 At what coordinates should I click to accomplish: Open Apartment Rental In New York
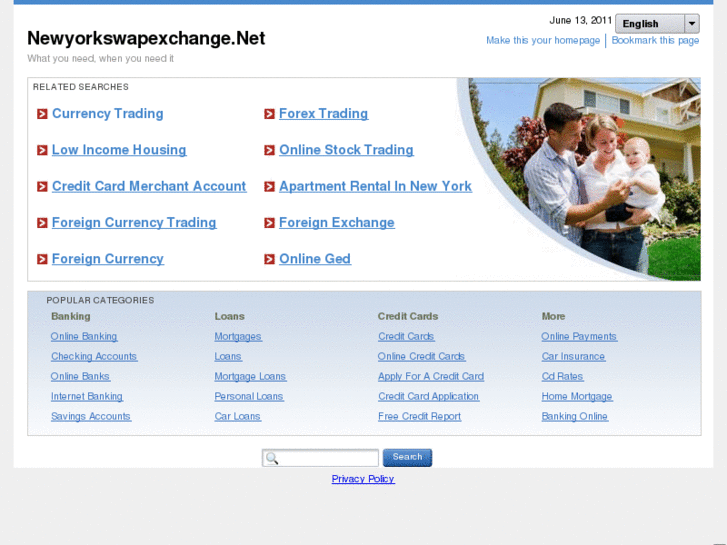click(x=376, y=186)
